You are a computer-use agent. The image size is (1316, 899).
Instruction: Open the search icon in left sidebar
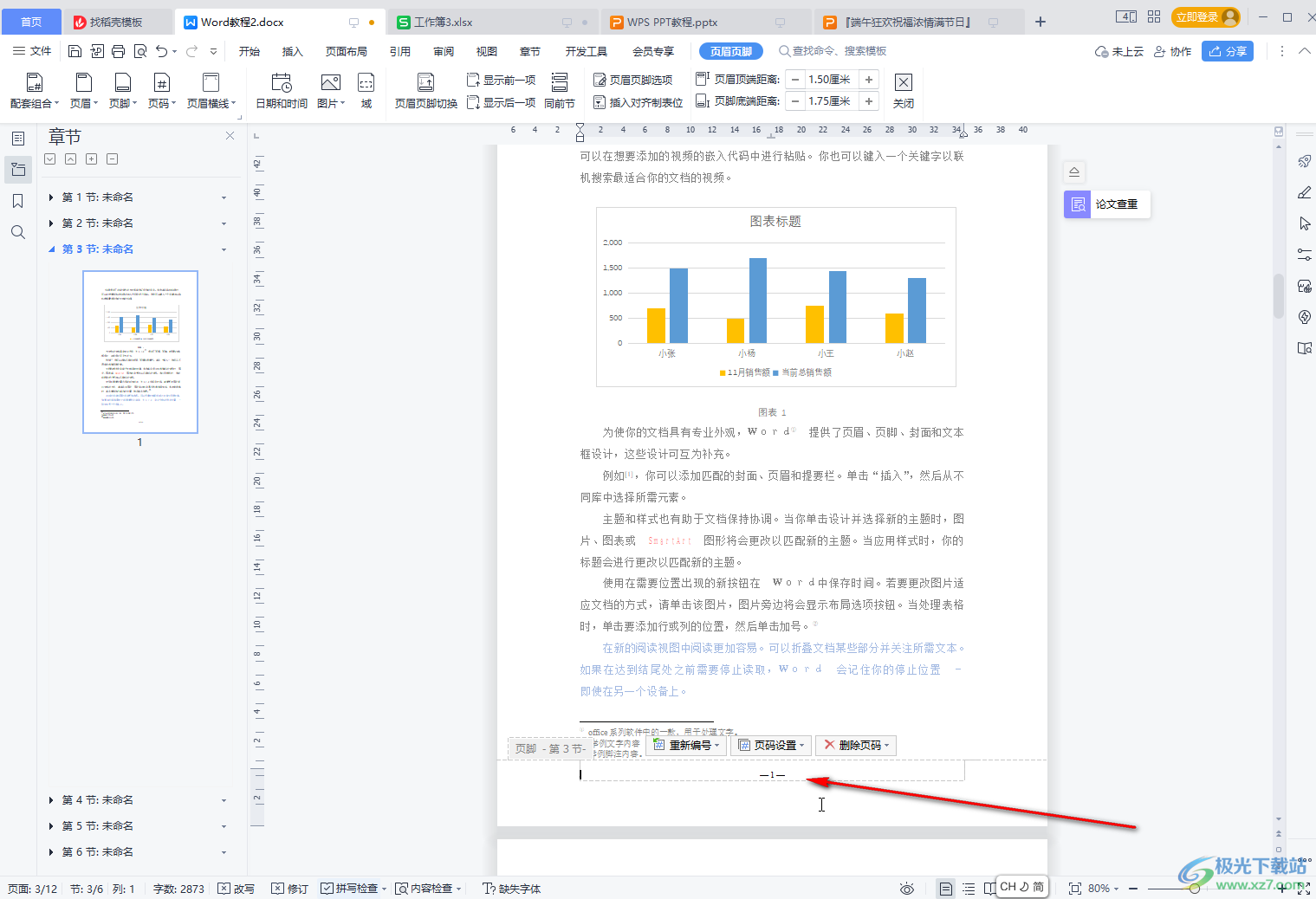pyautogui.click(x=18, y=232)
